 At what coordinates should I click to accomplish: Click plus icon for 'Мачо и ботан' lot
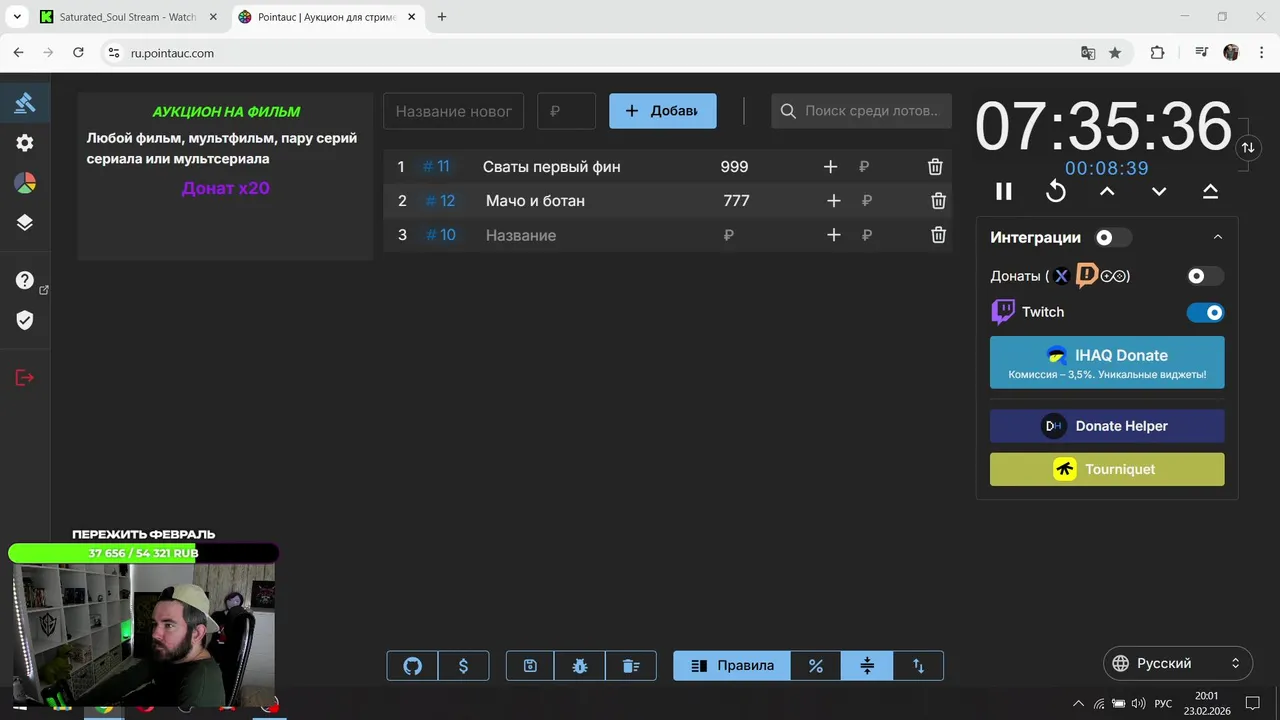click(833, 201)
